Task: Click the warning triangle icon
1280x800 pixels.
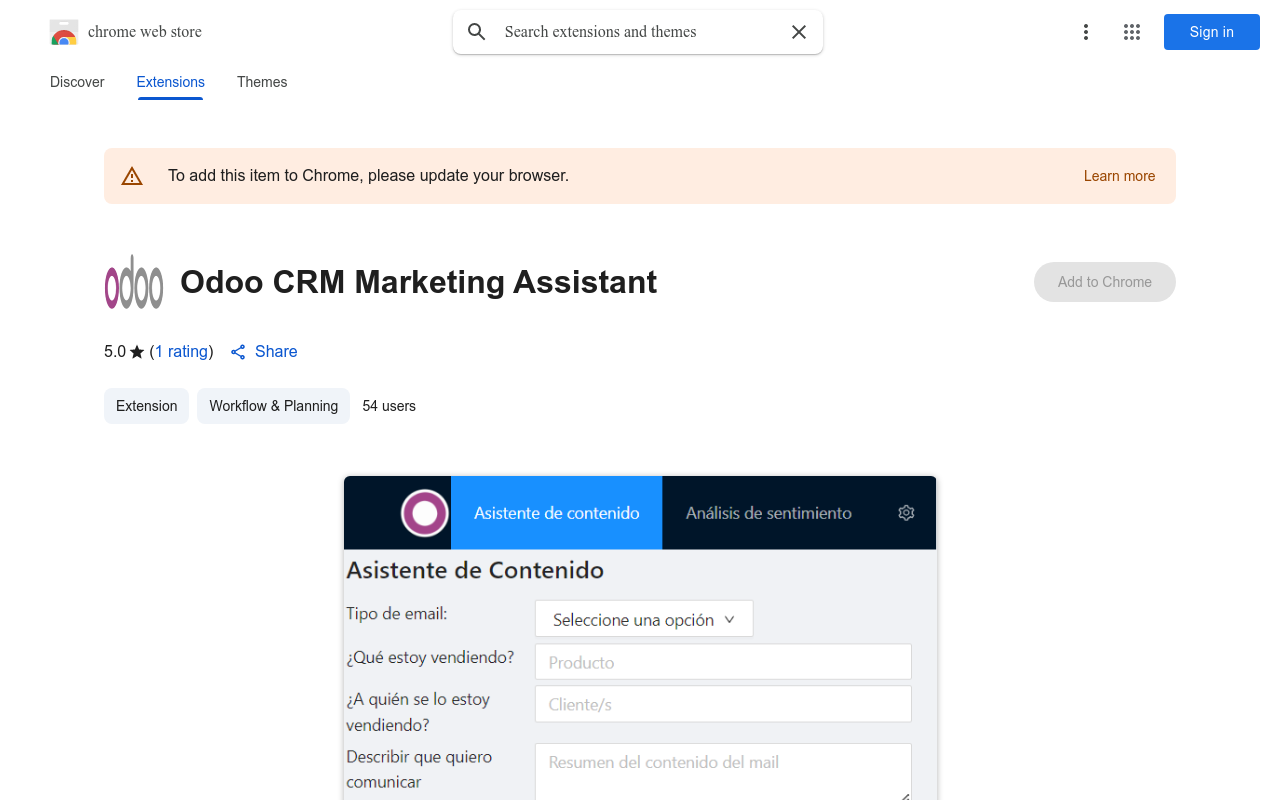Action: (x=132, y=176)
